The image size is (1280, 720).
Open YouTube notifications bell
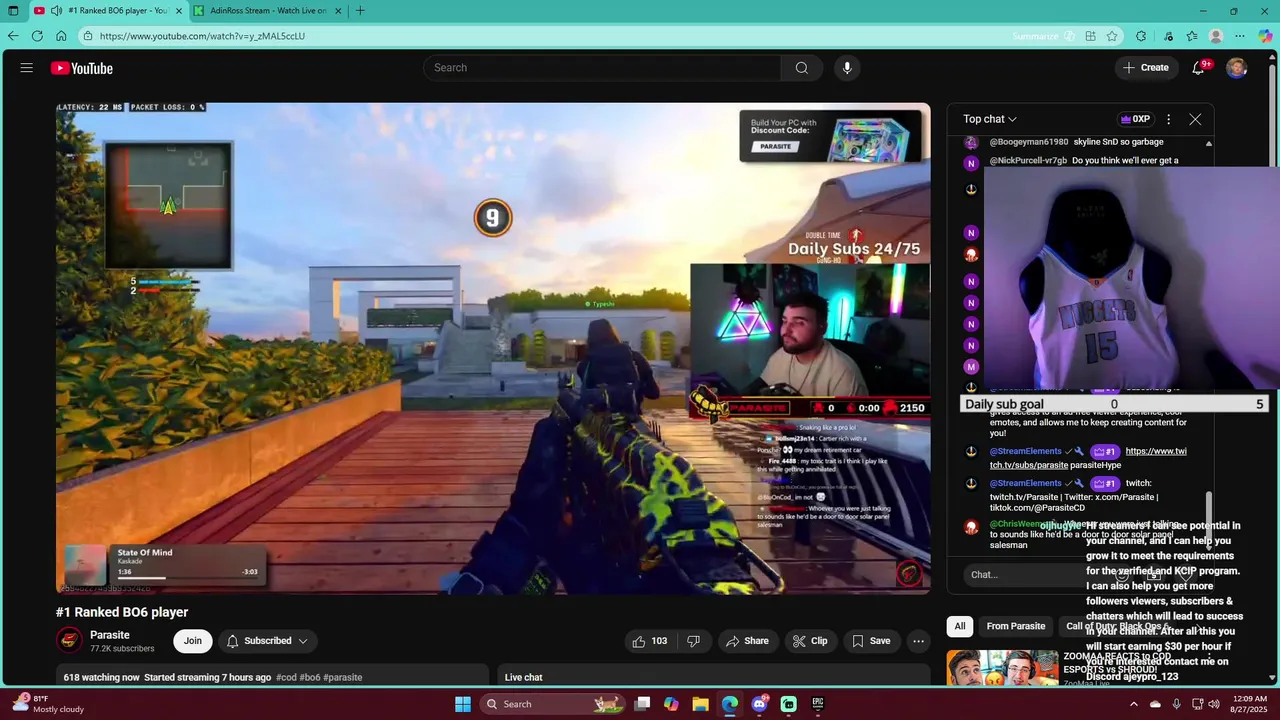pos(1198,68)
